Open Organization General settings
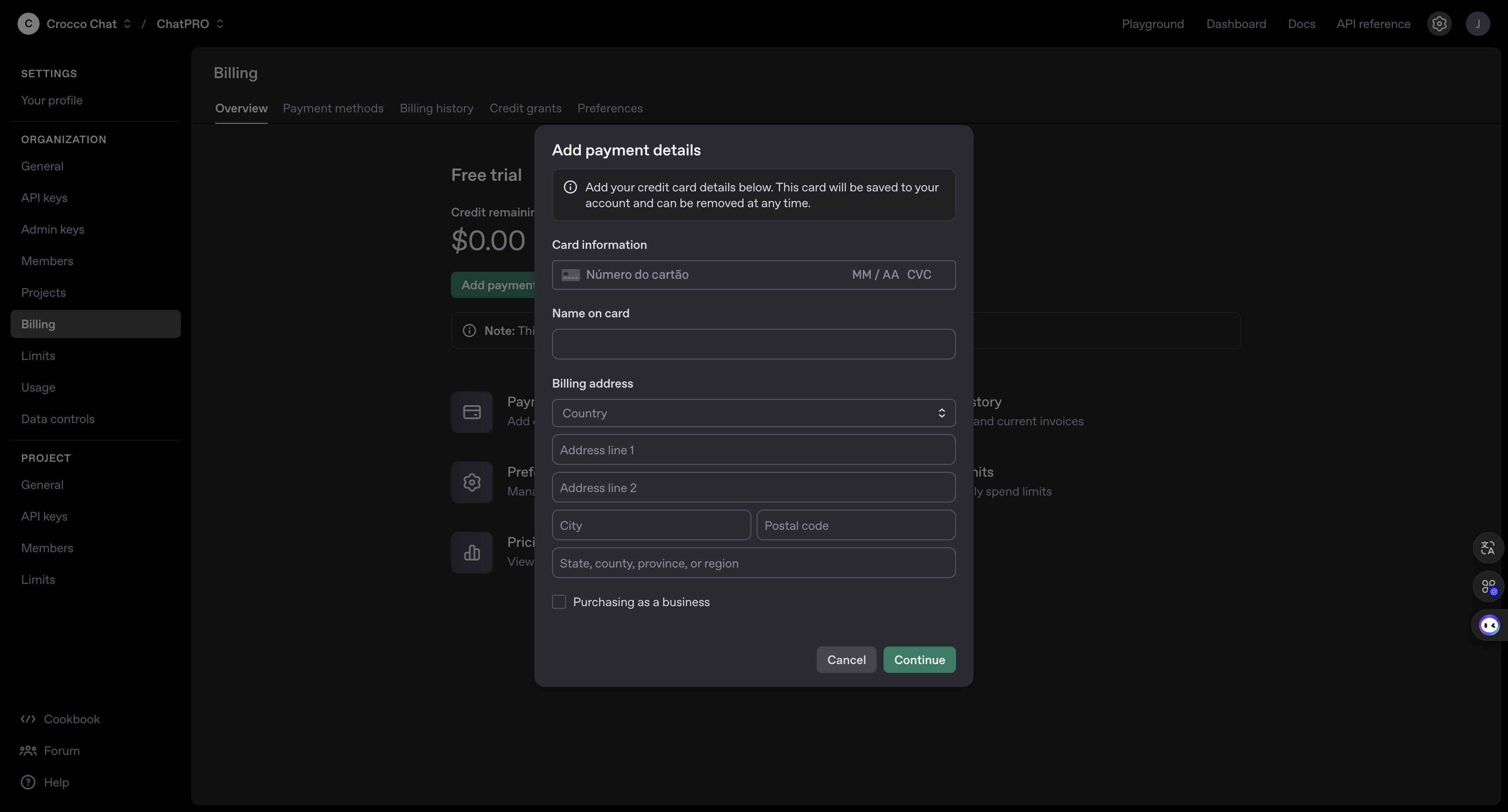Image resolution: width=1508 pixels, height=812 pixels. [95, 166]
